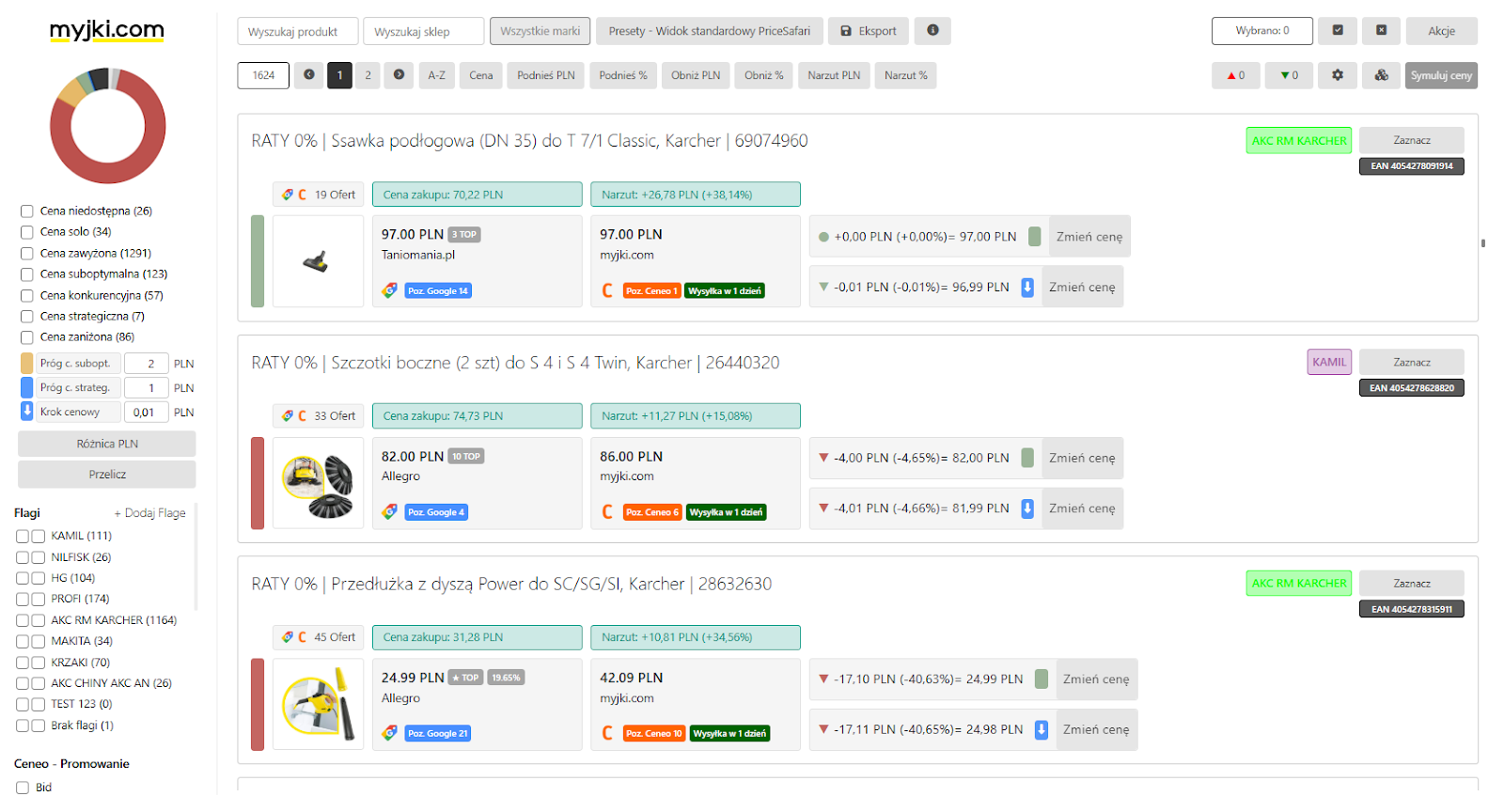The width and height of the screenshot is (1504, 812).
Task: Click KAMIL flag tag on Szczotki boczne product
Action: click(x=1329, y=362)
